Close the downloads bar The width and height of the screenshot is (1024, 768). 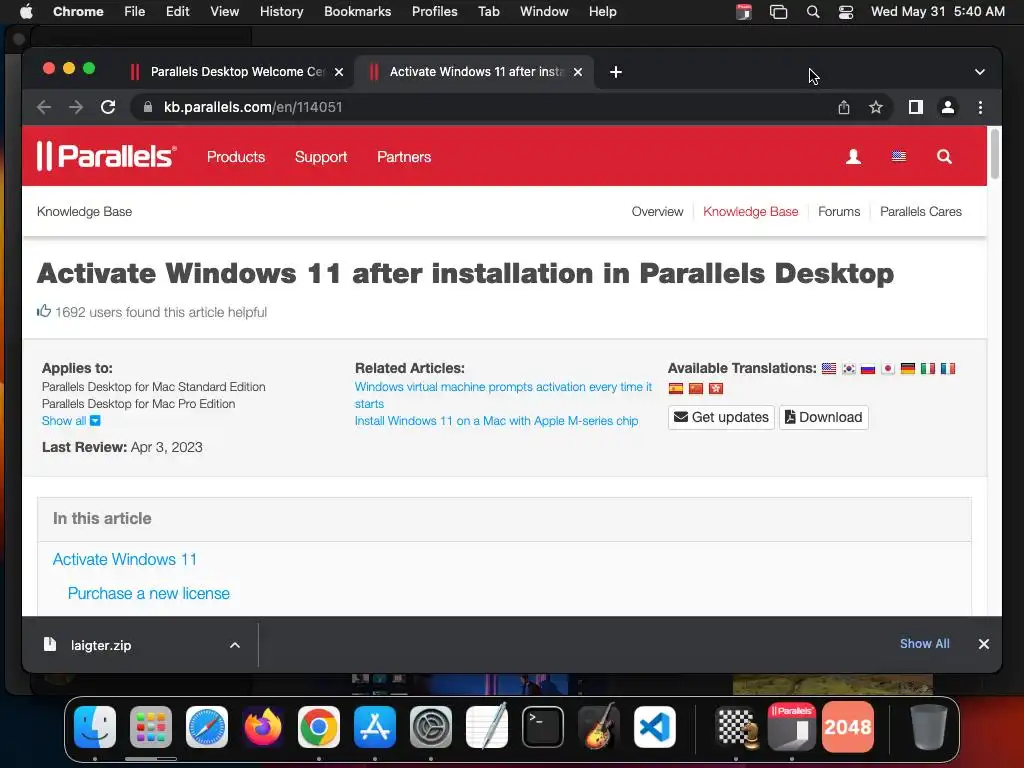984,644
